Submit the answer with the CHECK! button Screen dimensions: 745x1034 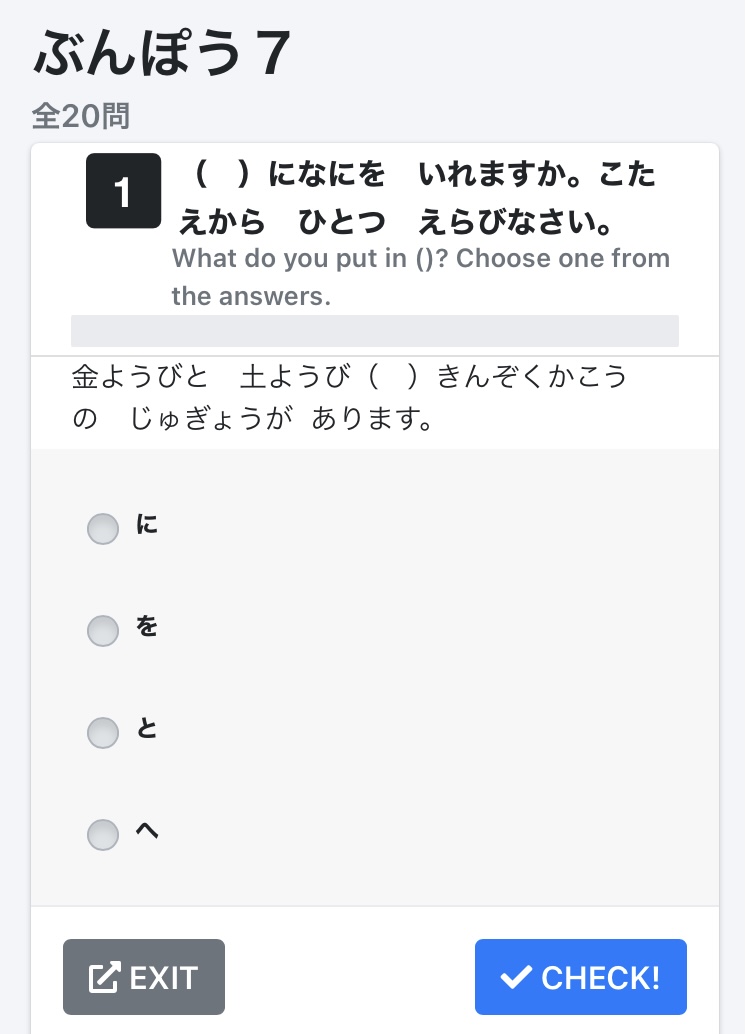[x=581, y=977]
